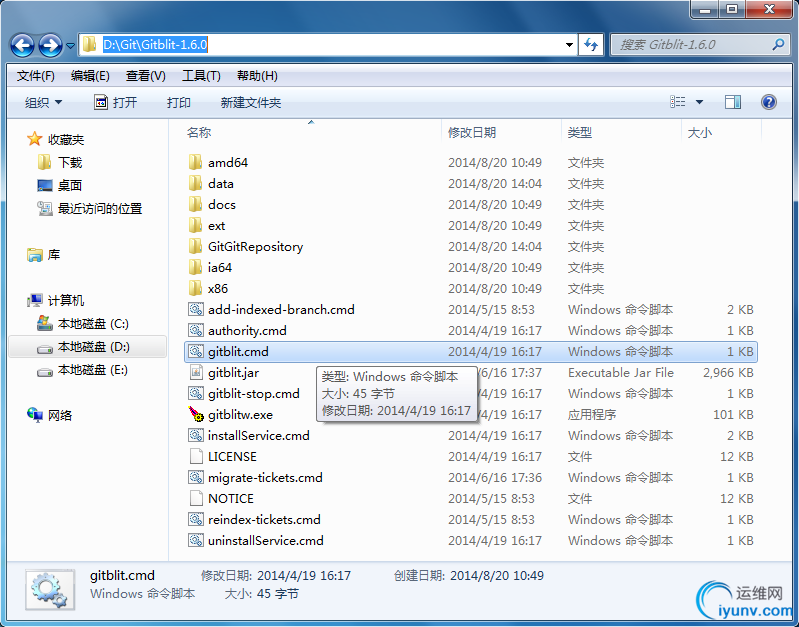Viewport: 799px width, 627px height.
Task: Click the GitGitRepository folder icon
Action: tap(195, 246)
